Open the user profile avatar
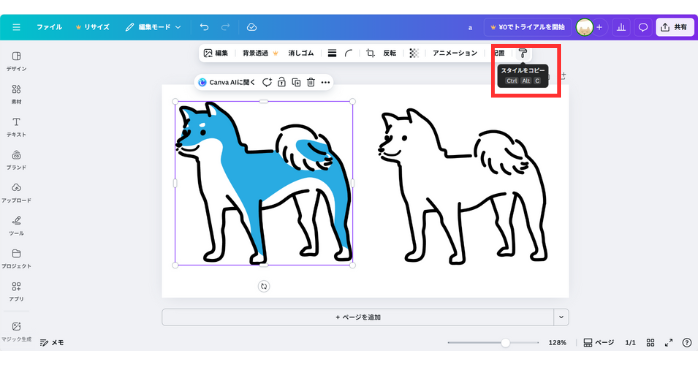This screenshot has height=365, width=698. 584,27
